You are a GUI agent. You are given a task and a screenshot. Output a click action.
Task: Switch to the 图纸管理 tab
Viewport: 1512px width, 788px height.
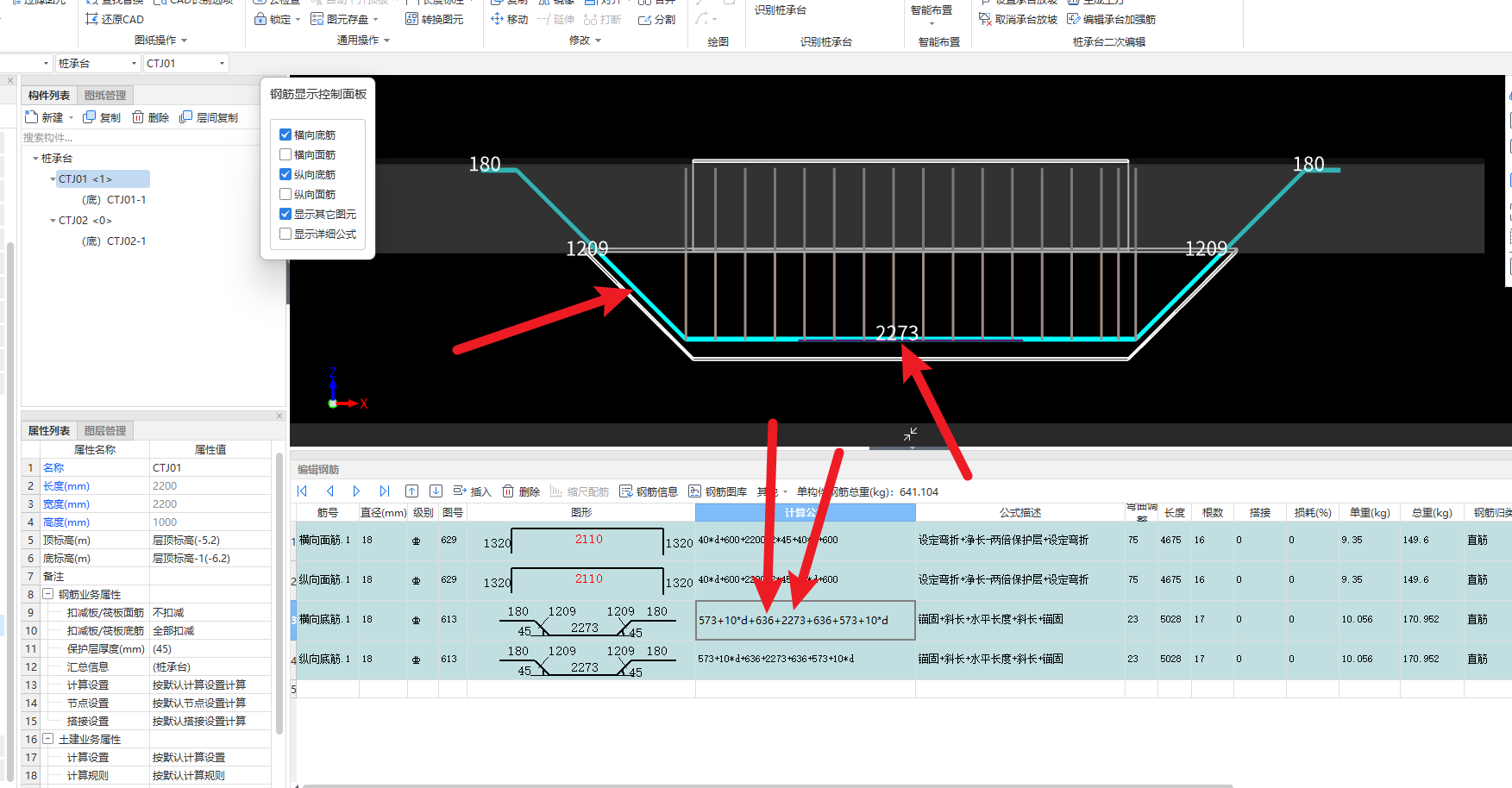tap(105, 96)
